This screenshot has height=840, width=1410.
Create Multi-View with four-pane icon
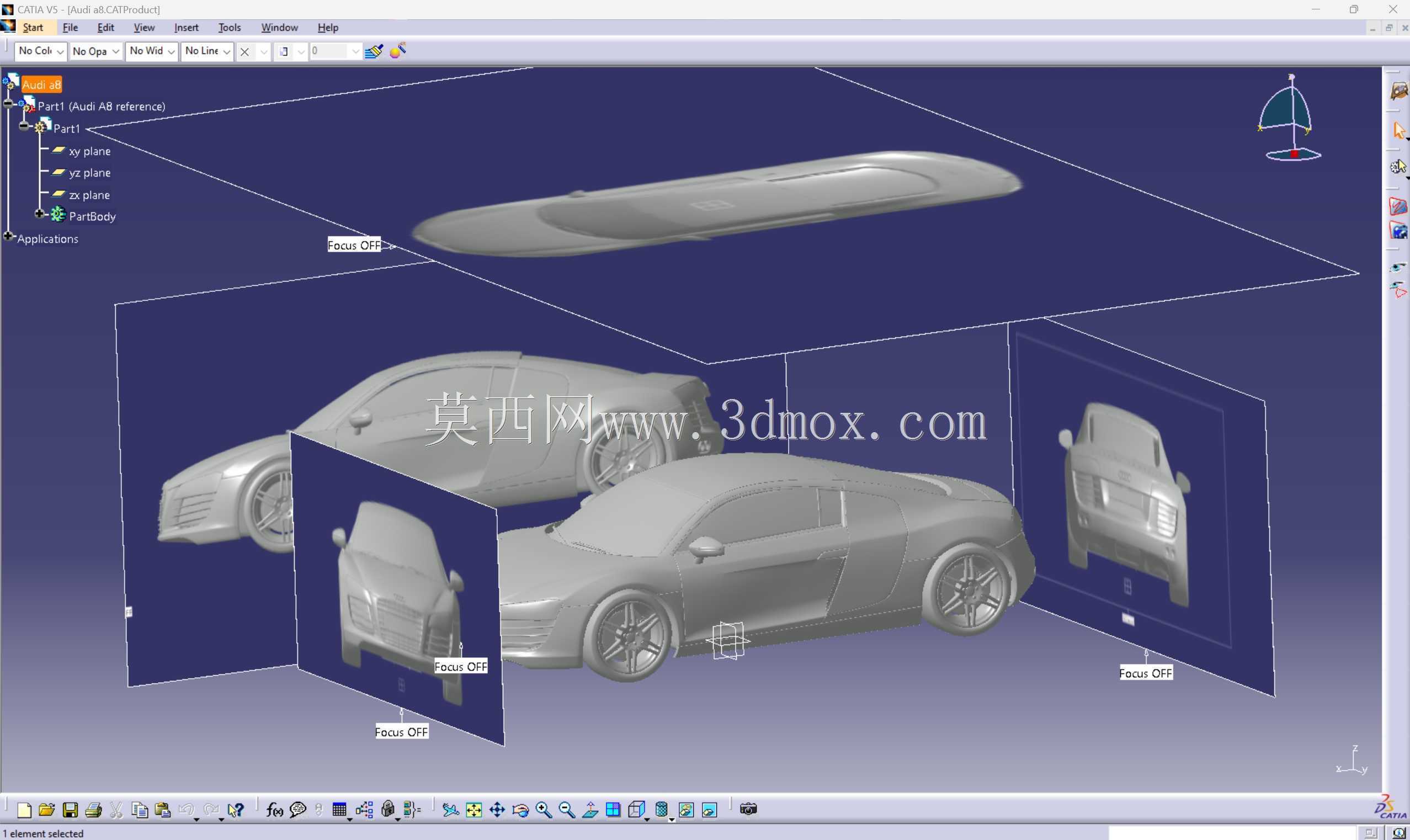(x=613, y=810)
